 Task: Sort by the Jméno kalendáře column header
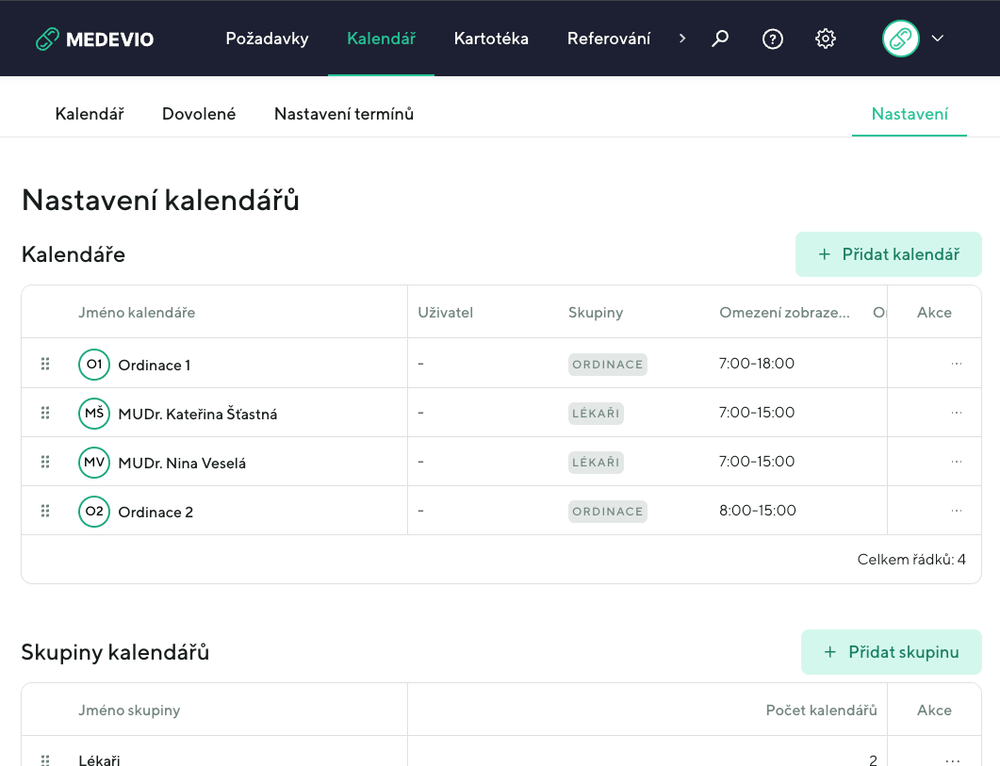click(137, 313)
